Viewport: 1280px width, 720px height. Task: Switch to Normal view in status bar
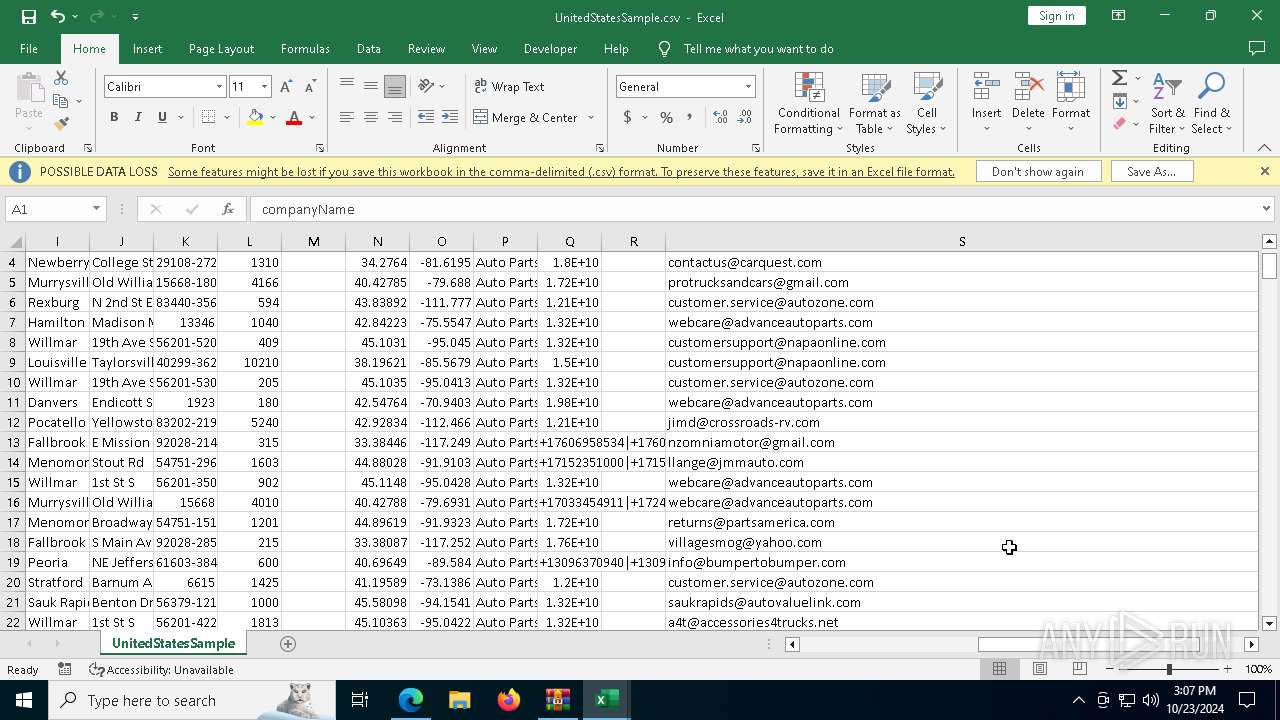pyautogui.click(x=999, y=669)
